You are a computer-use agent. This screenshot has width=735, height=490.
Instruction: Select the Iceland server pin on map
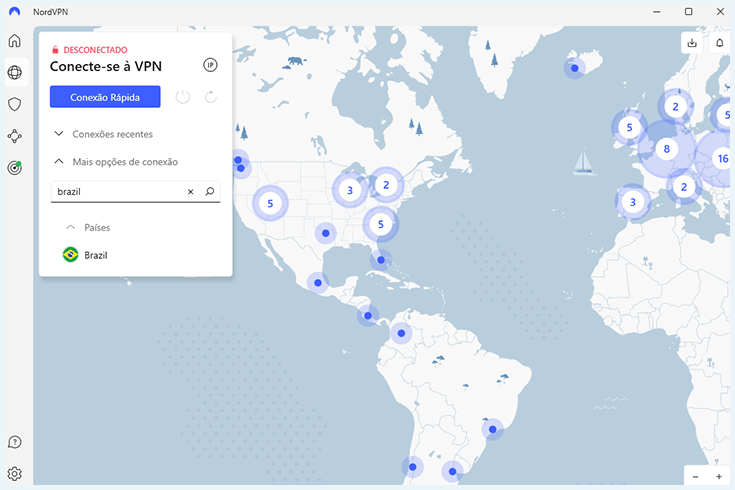[x=575, y=68]
